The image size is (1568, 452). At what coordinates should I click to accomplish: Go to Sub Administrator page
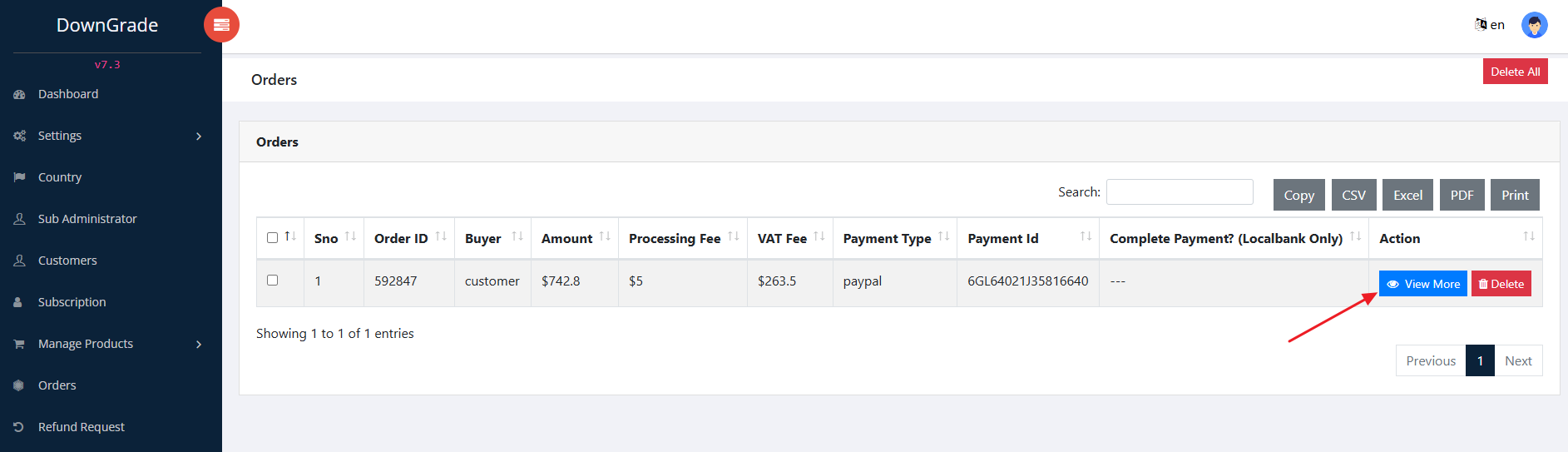coord(87,219)
